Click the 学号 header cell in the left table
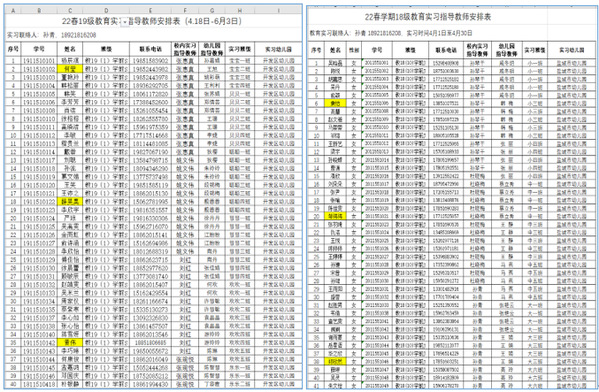 [x=39, y=49]
